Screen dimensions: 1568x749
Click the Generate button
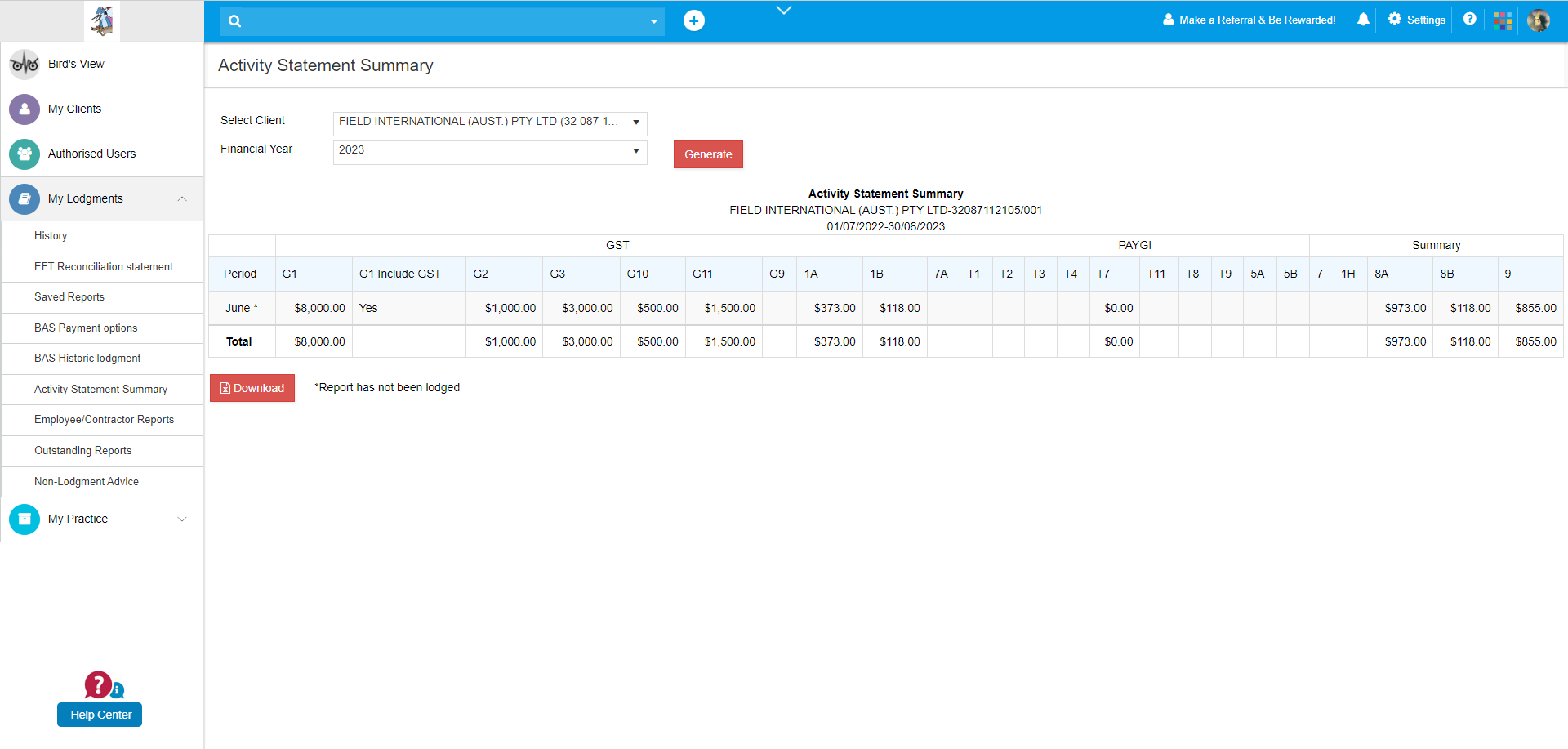coord(708,154)
